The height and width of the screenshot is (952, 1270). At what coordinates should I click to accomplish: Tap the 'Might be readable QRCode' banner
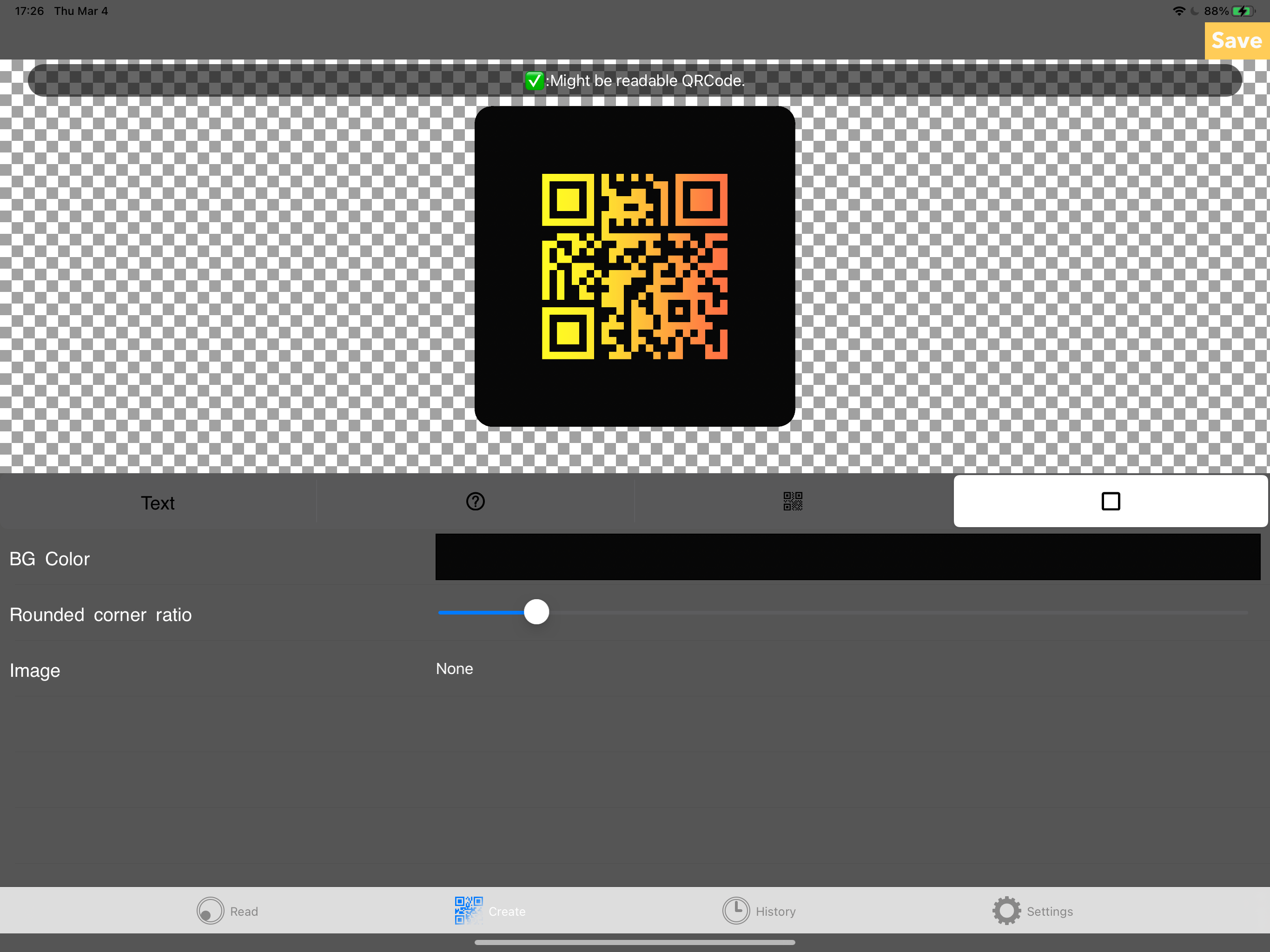click(x=635, y=80)
